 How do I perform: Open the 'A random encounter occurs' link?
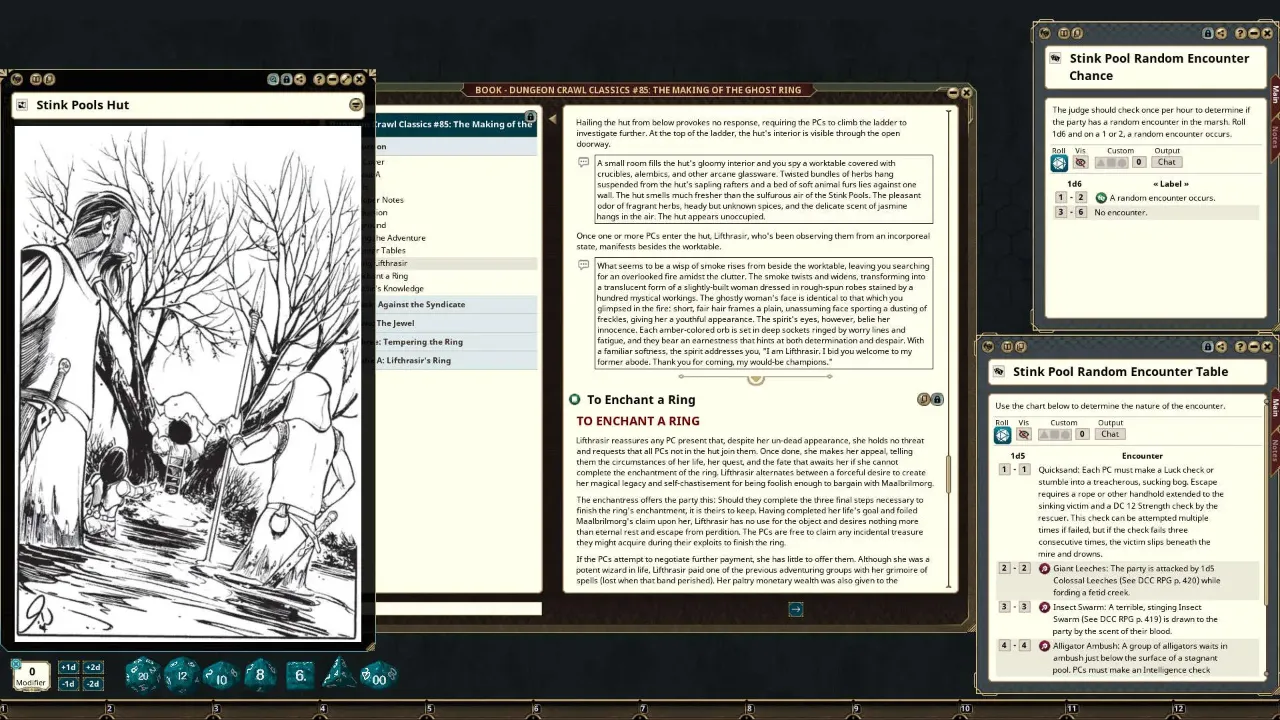pos(1101,198)
